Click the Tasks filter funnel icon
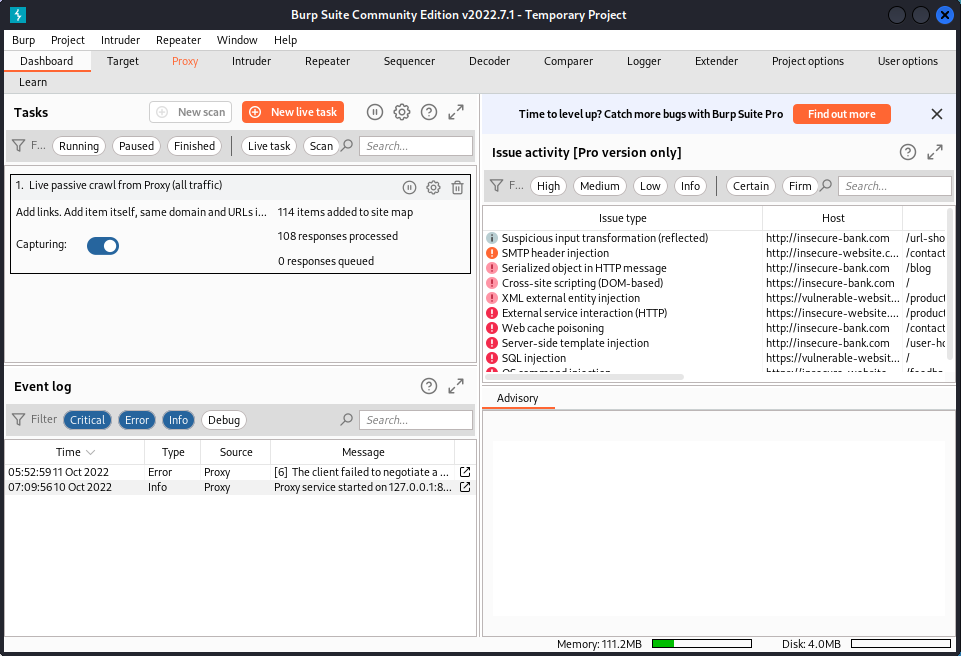The width and height of the screenshot is (961, 656). tap(19, 146)
